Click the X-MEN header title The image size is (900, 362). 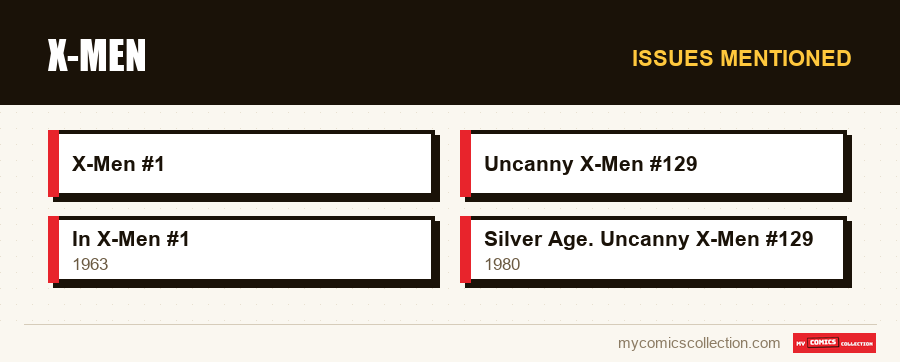tap(96, 56)
